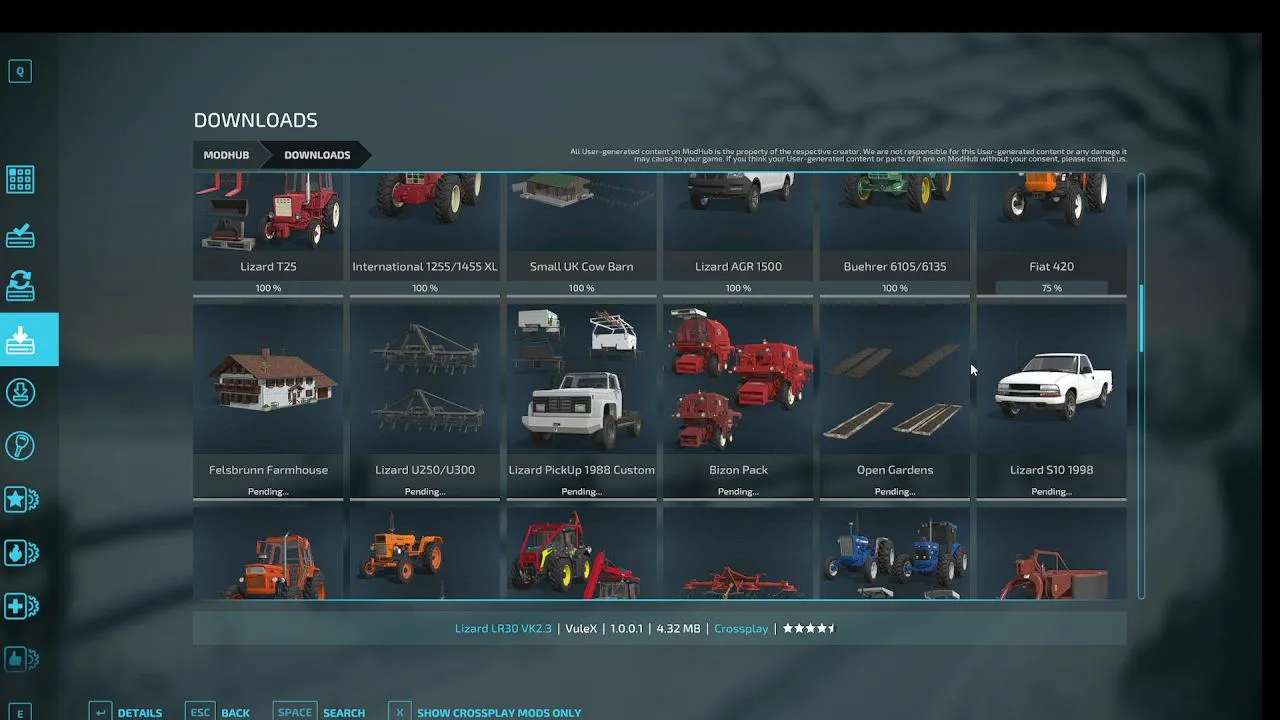Click the Crossplay label in info bar

[741, 629]
